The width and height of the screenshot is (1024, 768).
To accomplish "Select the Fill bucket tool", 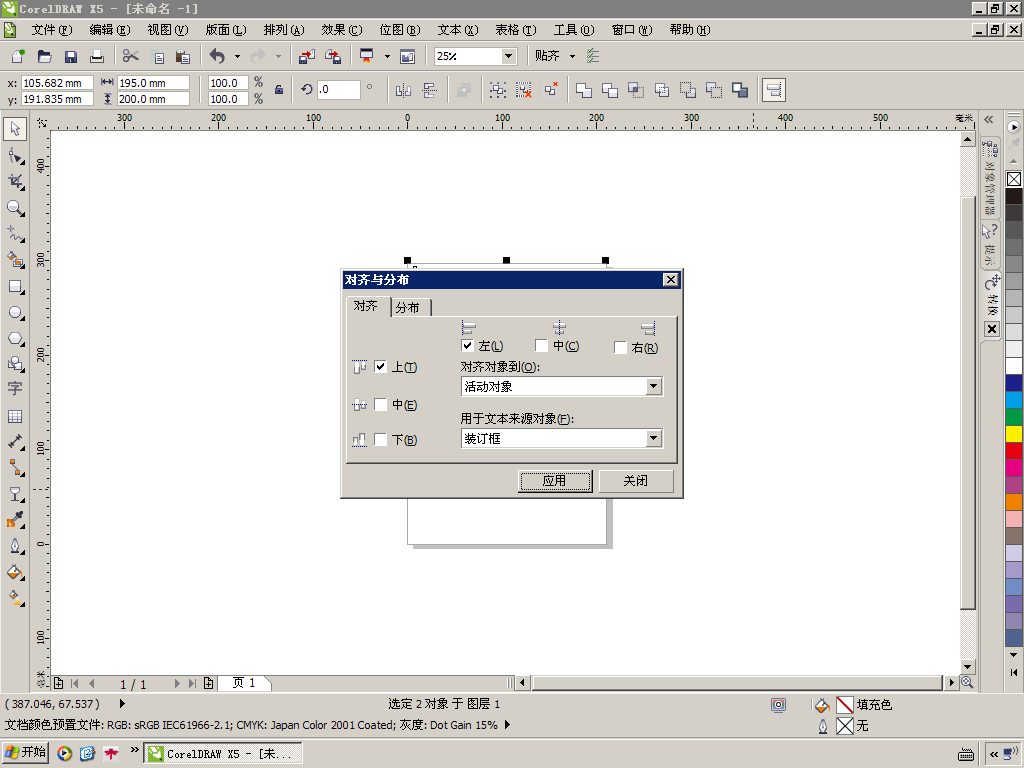I will click(x=15, y=573).
